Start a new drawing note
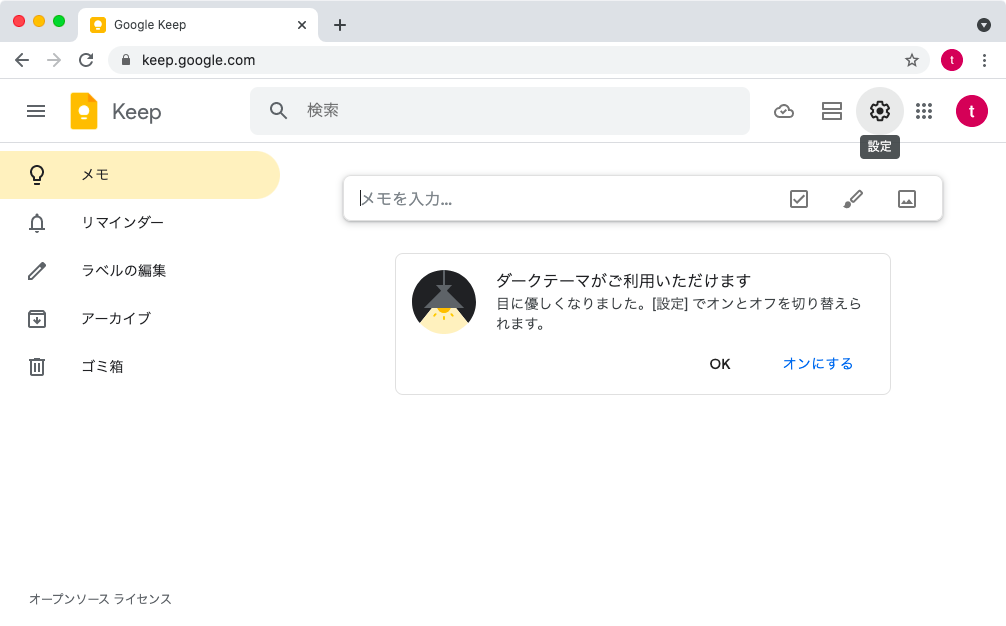Viewport: 1006px width, 626px height. tap(853, 198)
